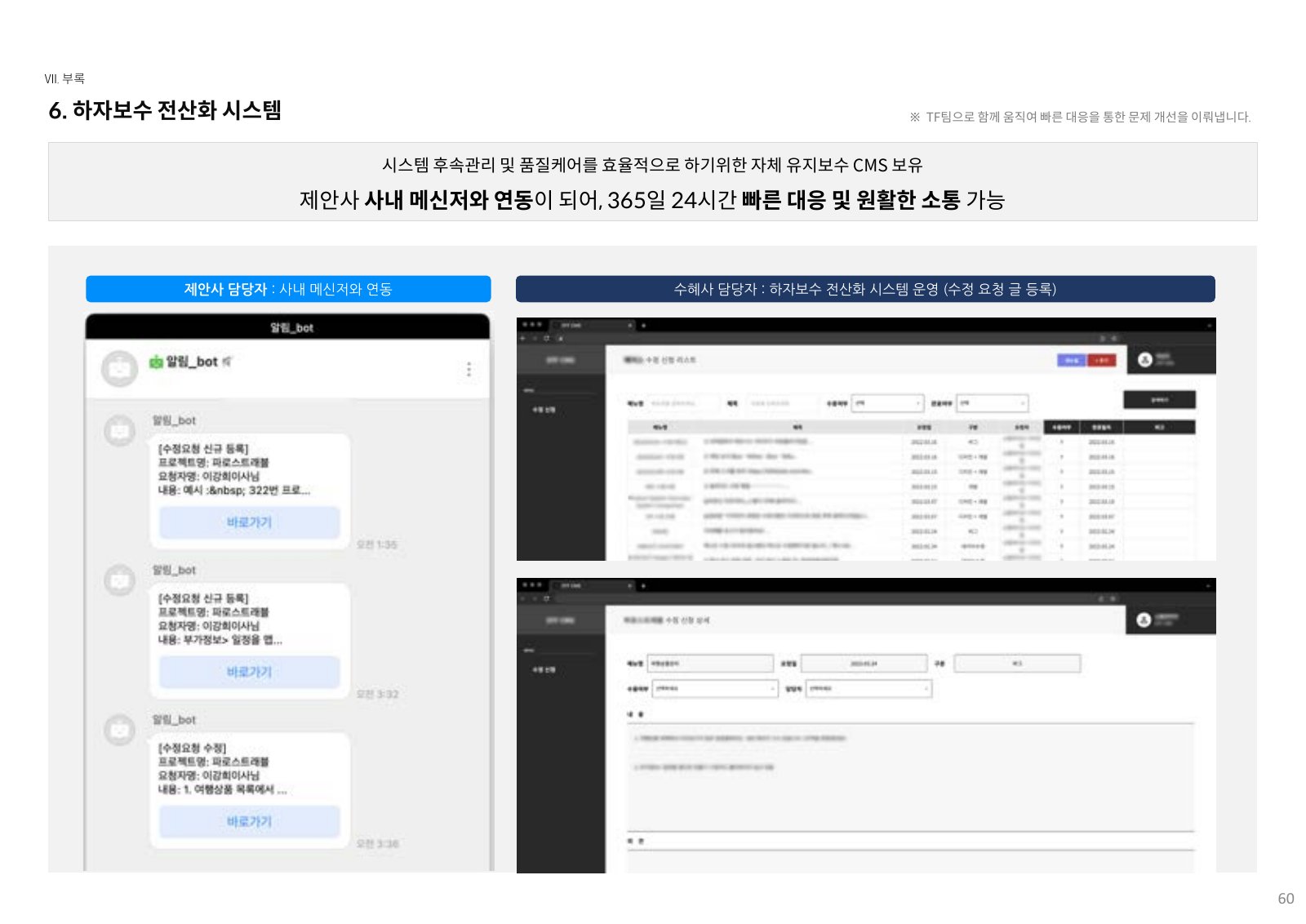The height and width of the screenshot is (924, 1306).
Task: Click the '[수정요청 수정]' message heading
Action: (192, 748)
